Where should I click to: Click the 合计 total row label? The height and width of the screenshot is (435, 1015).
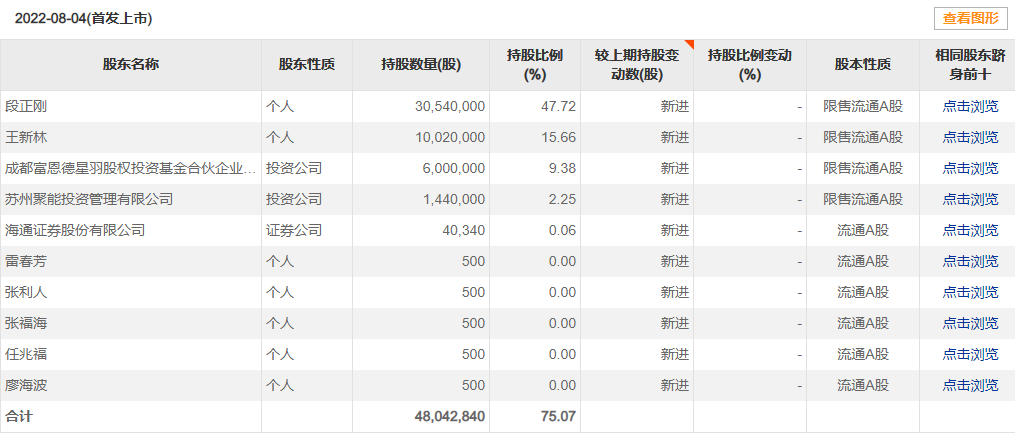coord(19,416)
